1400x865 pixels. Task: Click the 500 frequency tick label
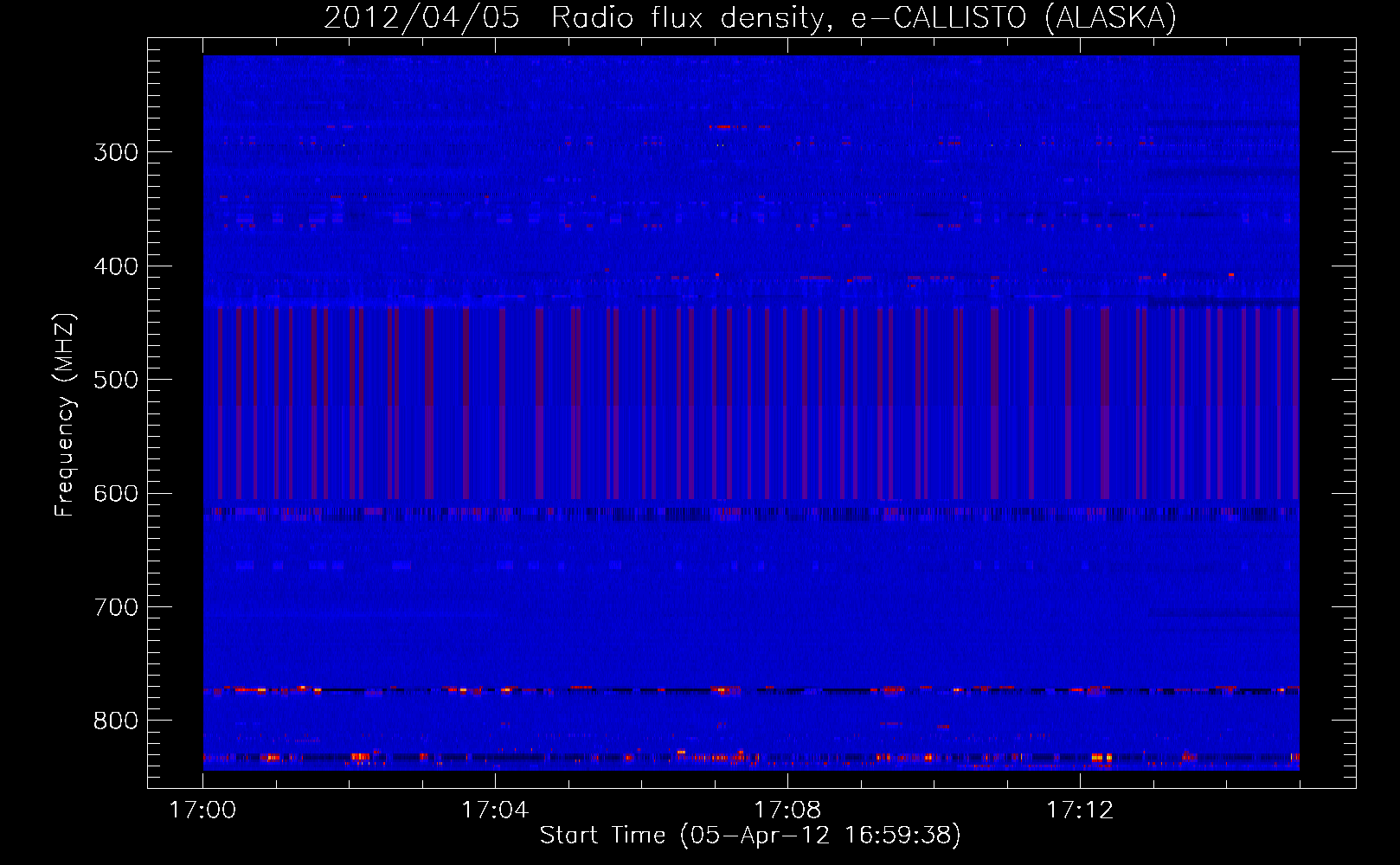[x=116, y=380]
